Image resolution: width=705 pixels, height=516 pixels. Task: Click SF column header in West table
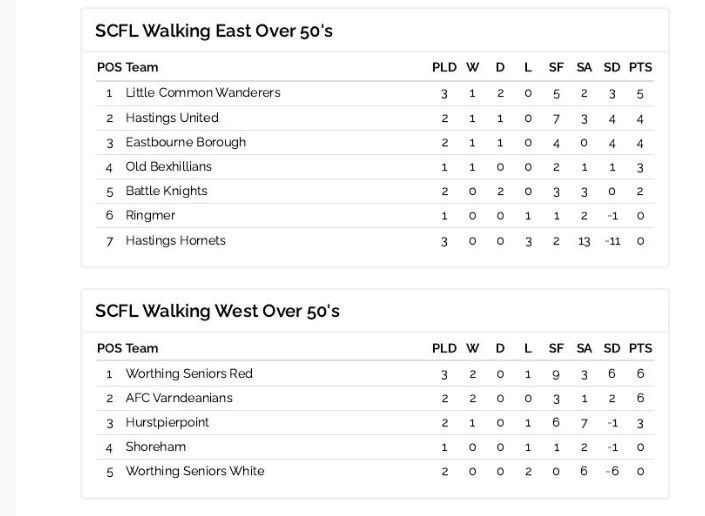click(556, 348)
